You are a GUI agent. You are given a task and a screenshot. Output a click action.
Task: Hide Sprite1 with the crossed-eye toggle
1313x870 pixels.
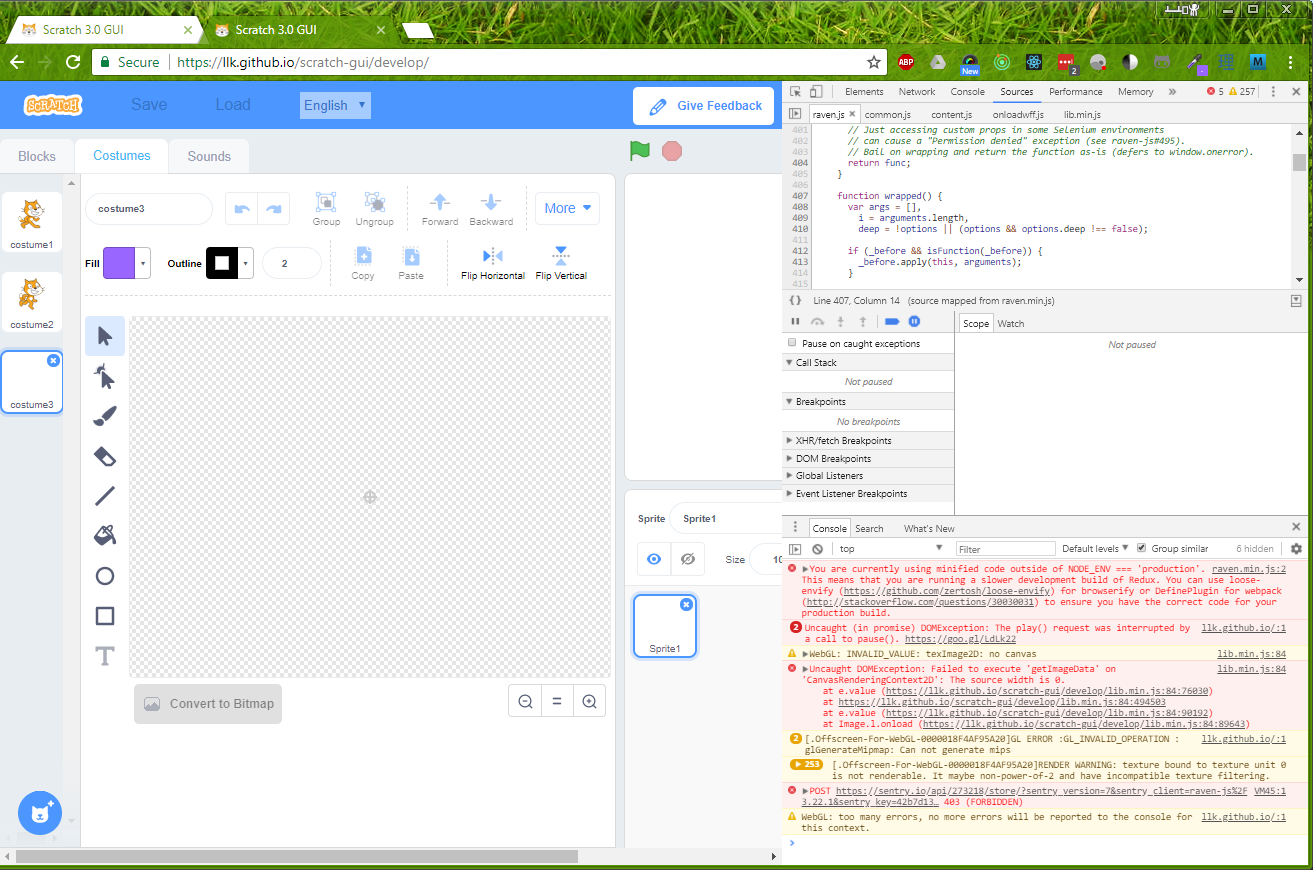click(x=687, y=559)
